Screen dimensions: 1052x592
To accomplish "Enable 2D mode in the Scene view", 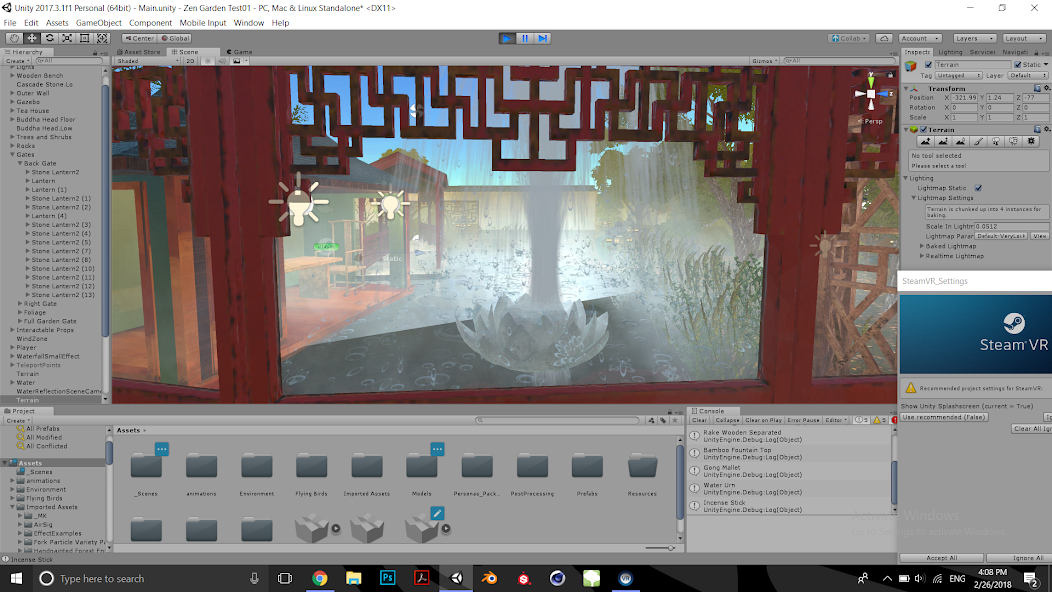I will coord(190,60).
